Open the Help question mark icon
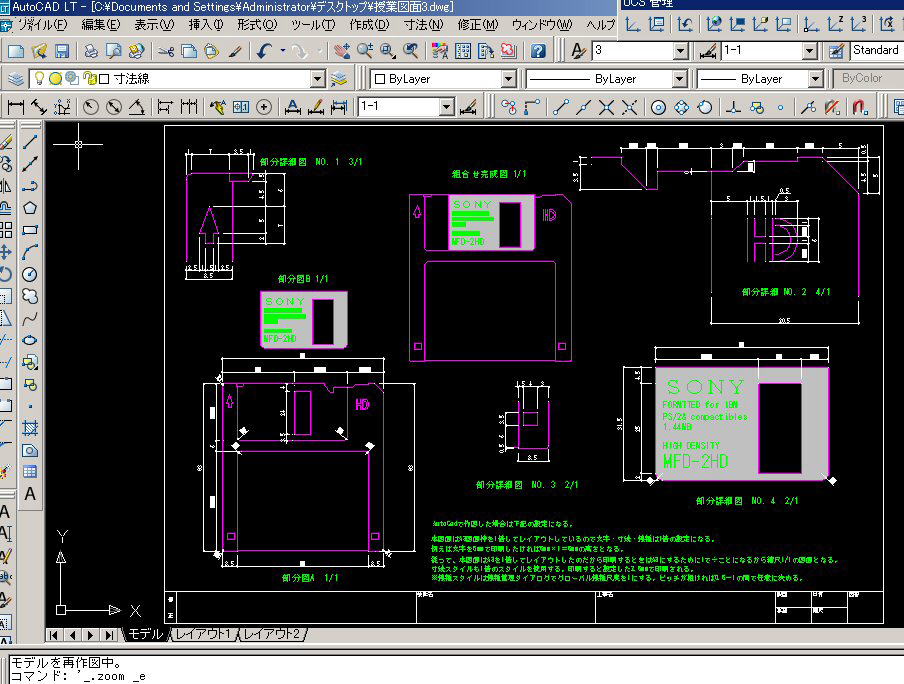Viewport: 904px width, 684px height. (538, 51)
